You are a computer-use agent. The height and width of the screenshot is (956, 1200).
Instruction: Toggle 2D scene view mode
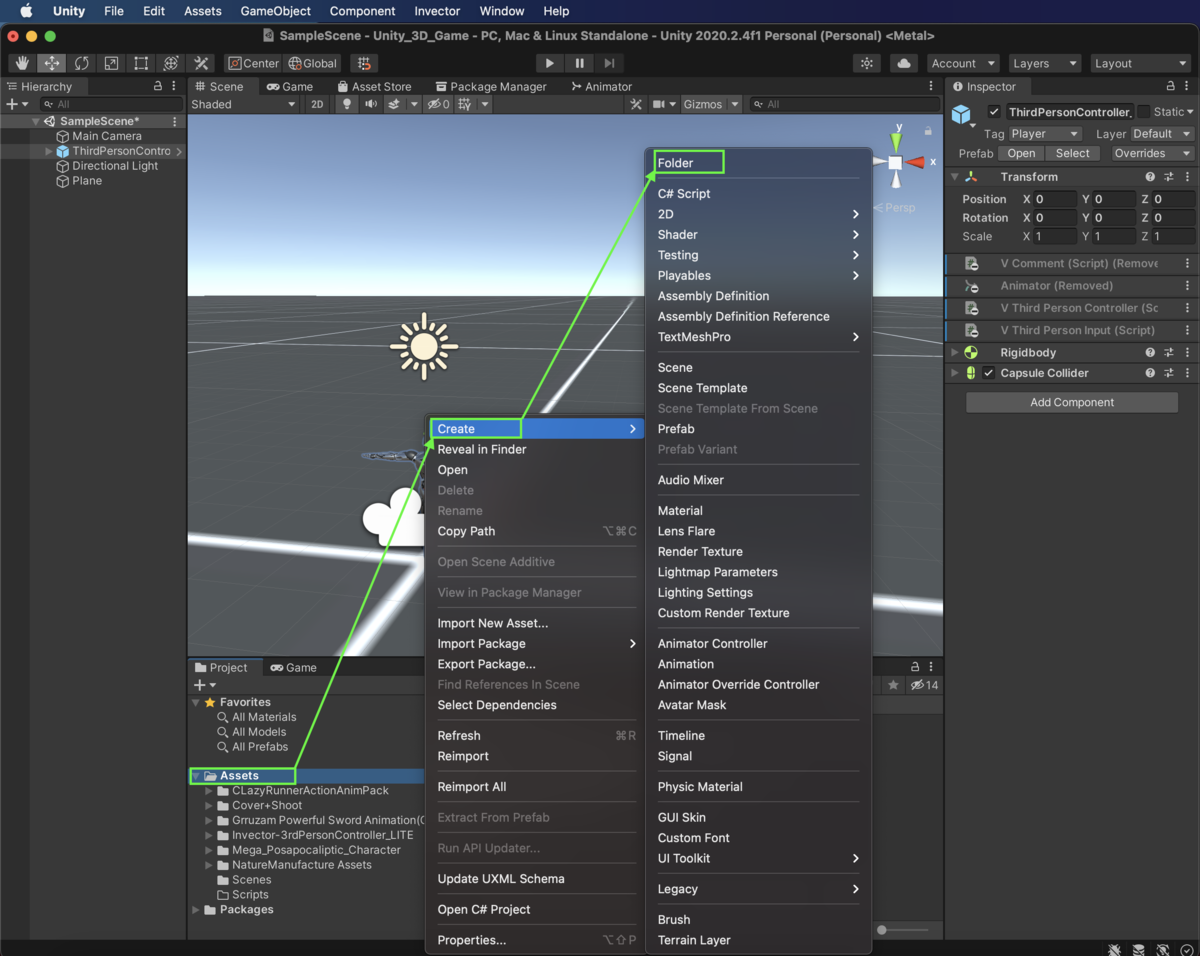317,104
